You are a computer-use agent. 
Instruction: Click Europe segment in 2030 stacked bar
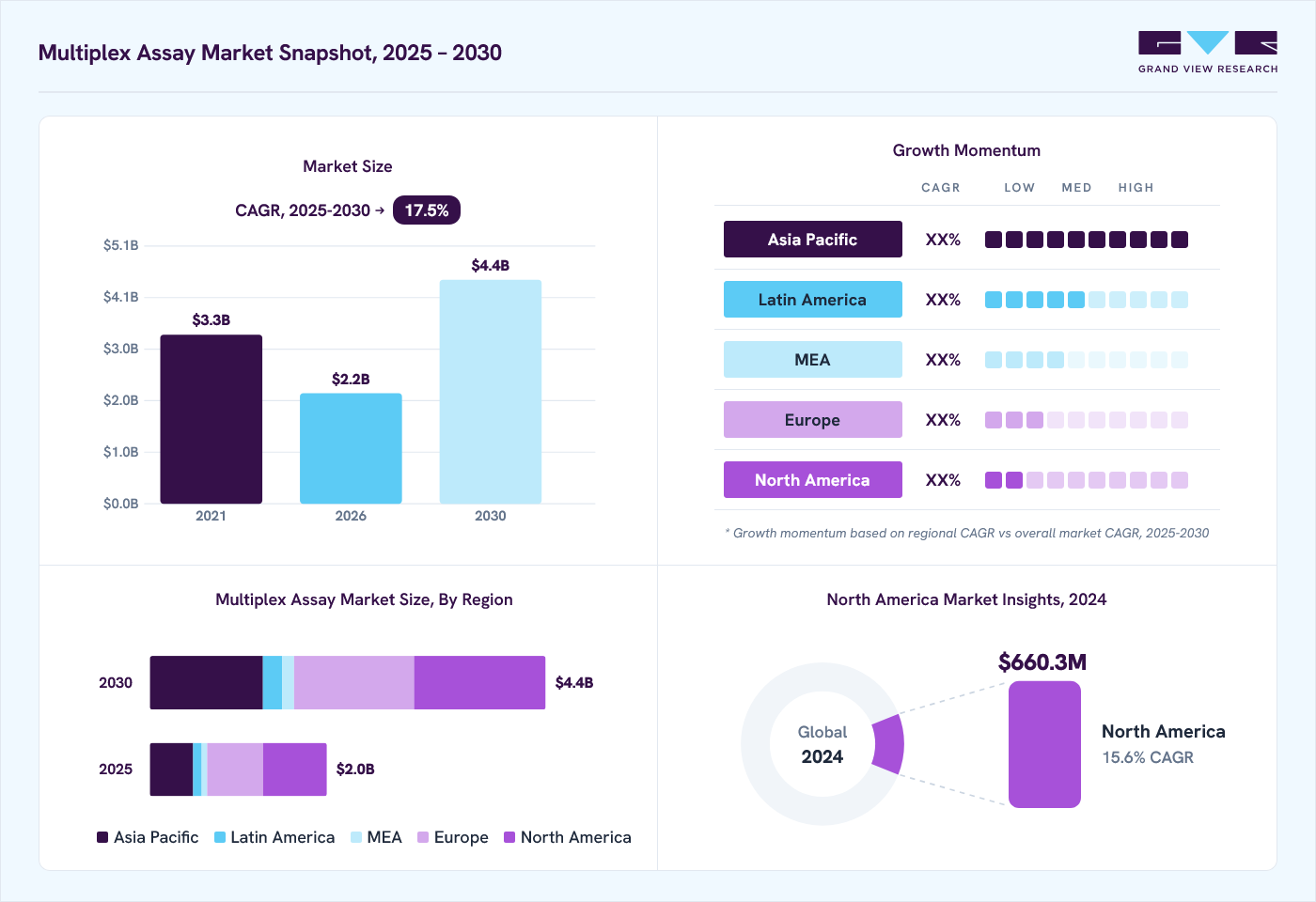[354, 683]
